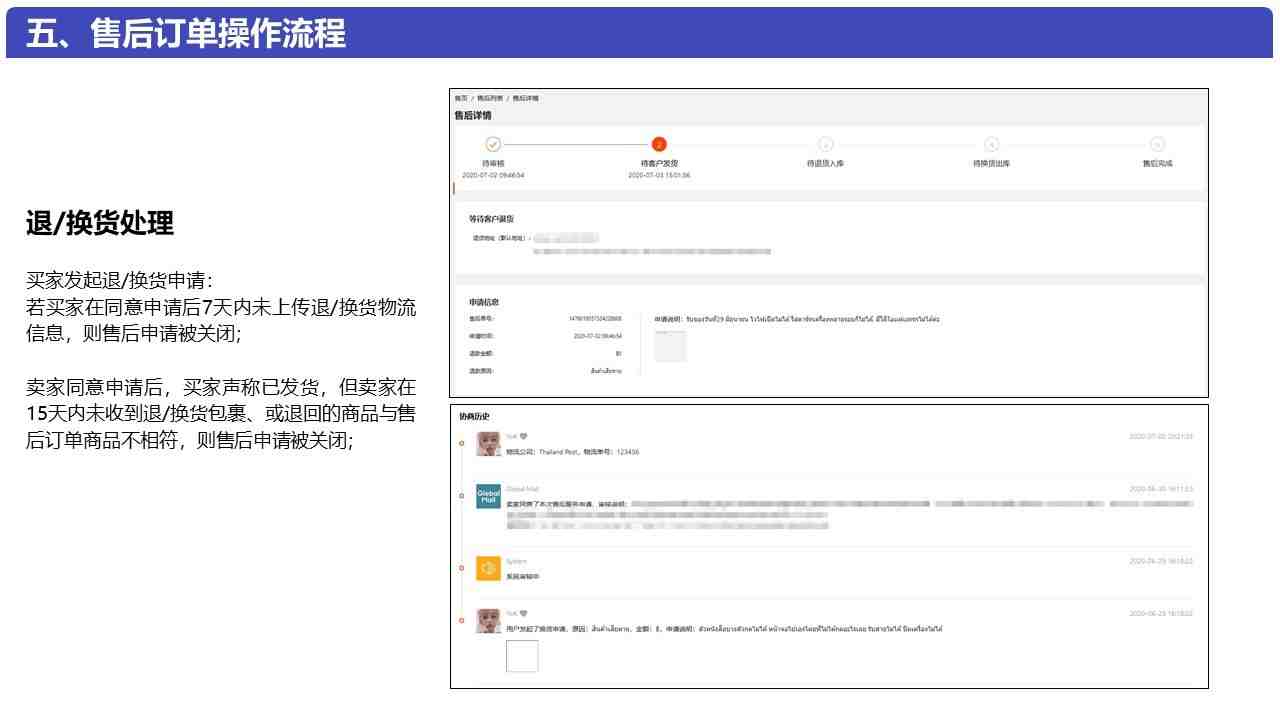Click the 系统审核中 message
Screen dimensions: 1280x720
tap(523, 577)
